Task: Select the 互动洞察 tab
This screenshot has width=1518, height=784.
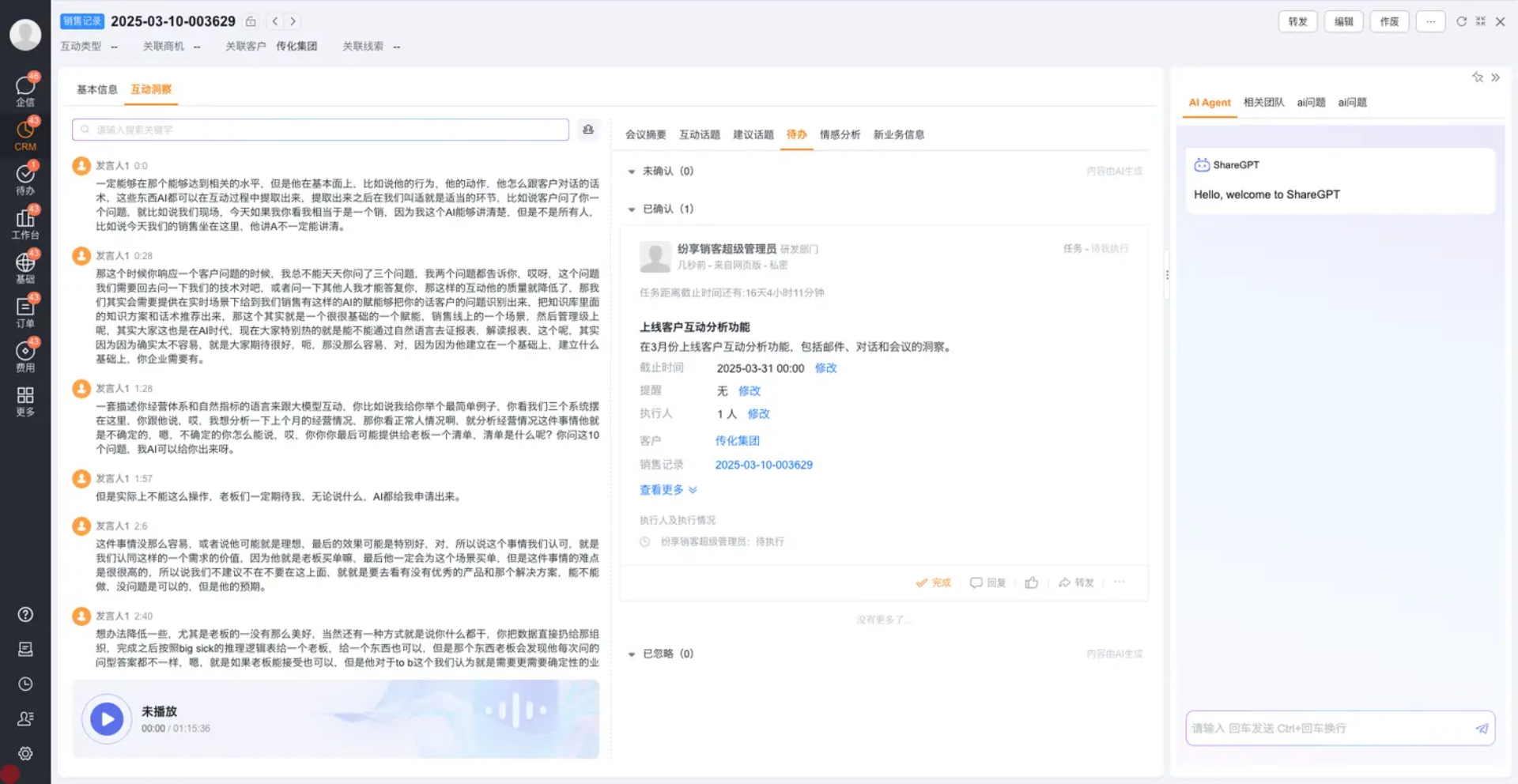Action: (151, 89)
